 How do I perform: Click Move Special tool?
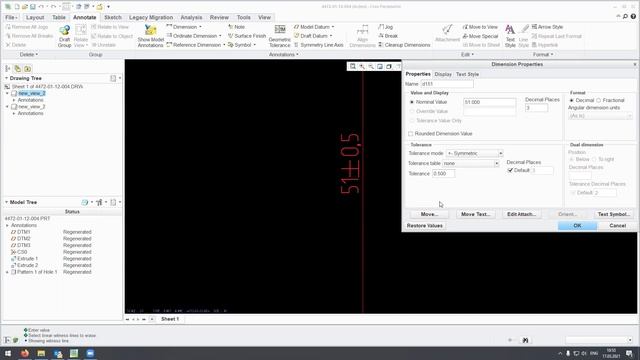(x=480, y=36)
